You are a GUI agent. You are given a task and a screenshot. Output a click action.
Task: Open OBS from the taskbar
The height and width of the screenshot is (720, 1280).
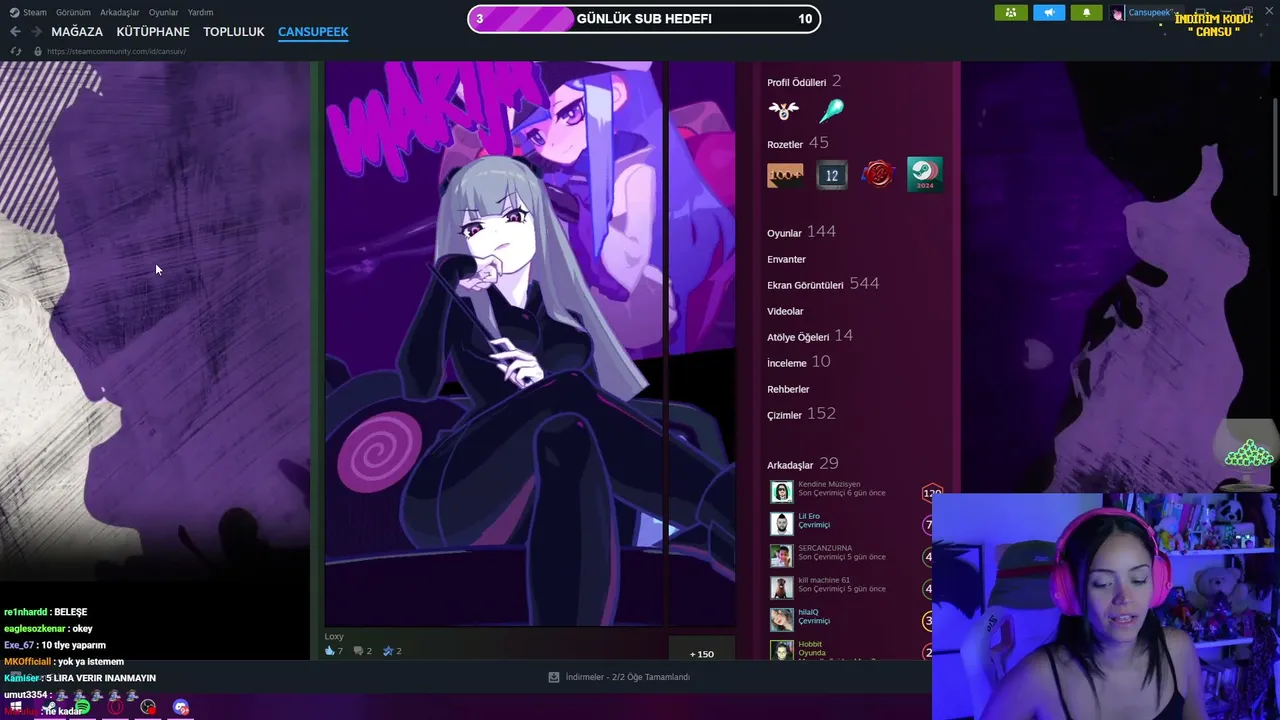tap(148, 707)
